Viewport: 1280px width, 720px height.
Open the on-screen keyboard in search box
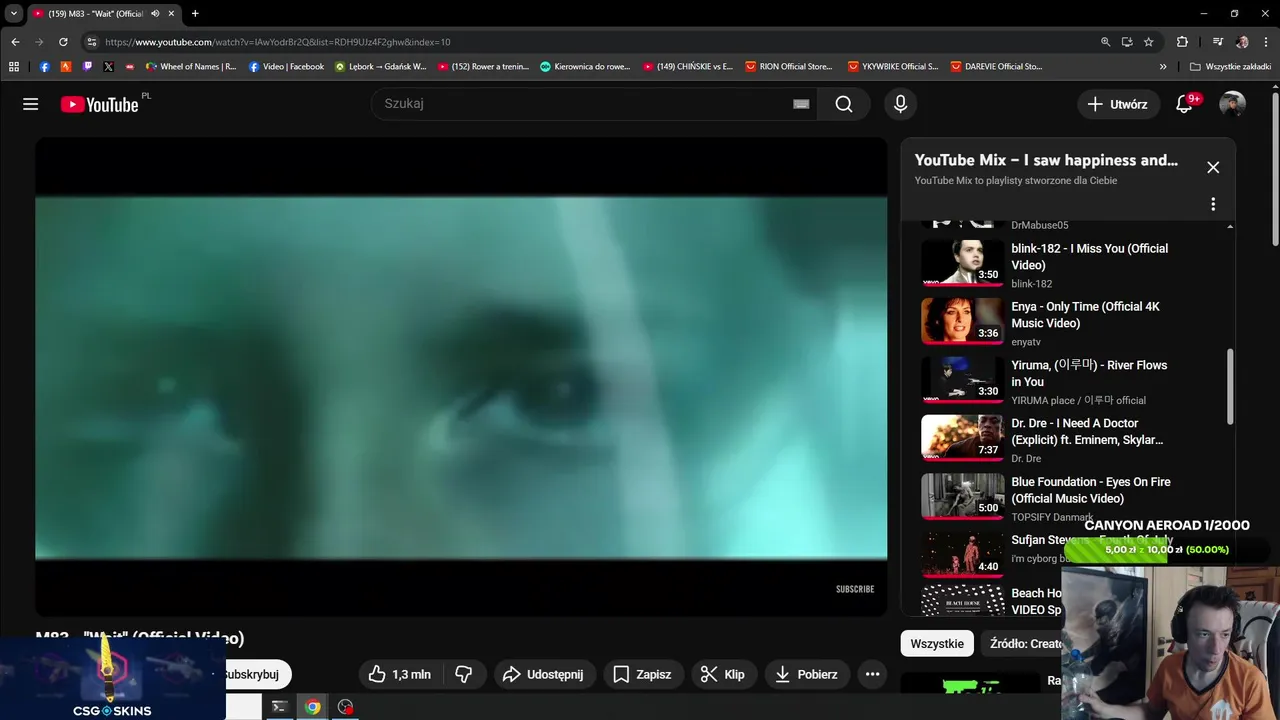(801, 104)
